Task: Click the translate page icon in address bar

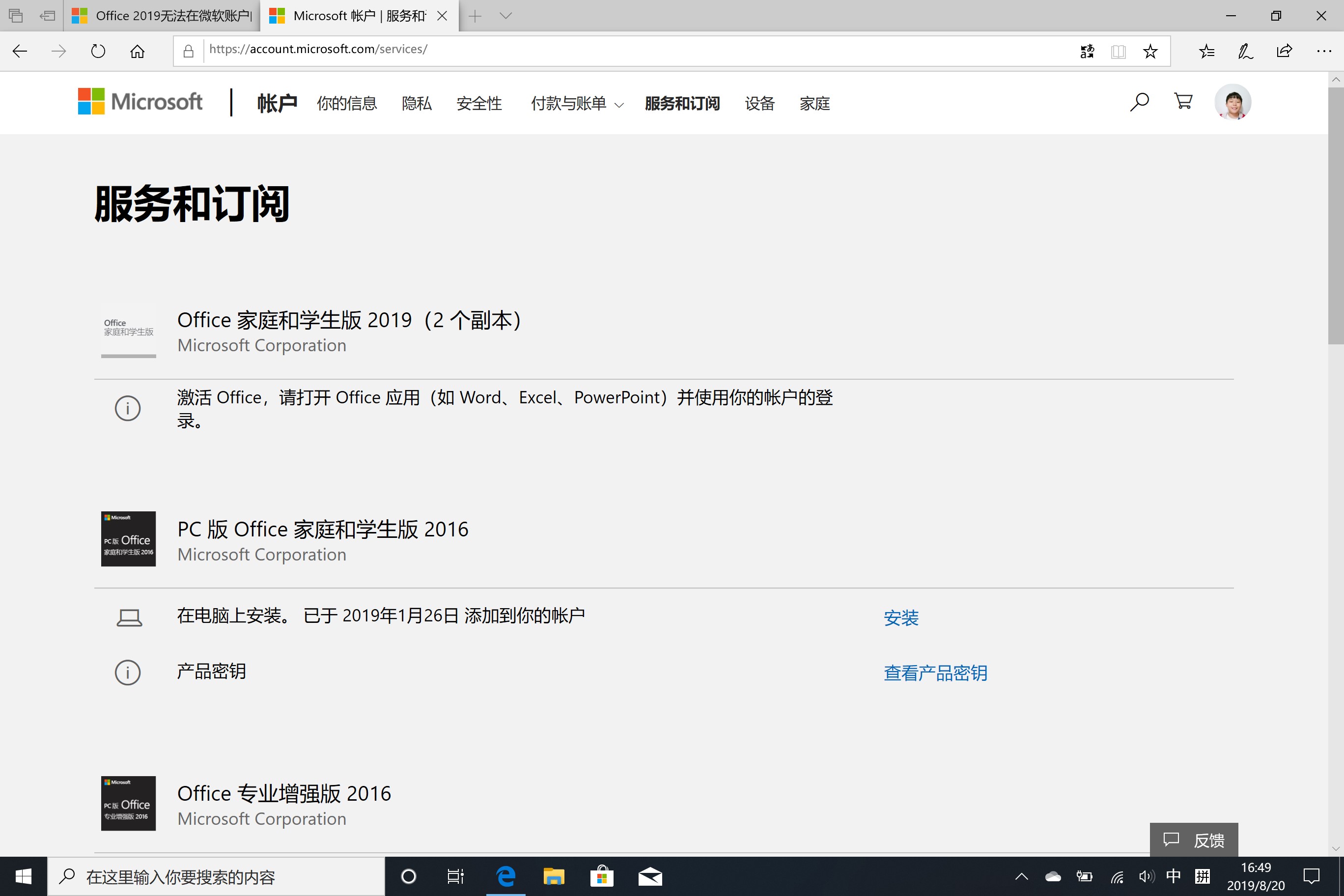Action: tap(1087, 52)
